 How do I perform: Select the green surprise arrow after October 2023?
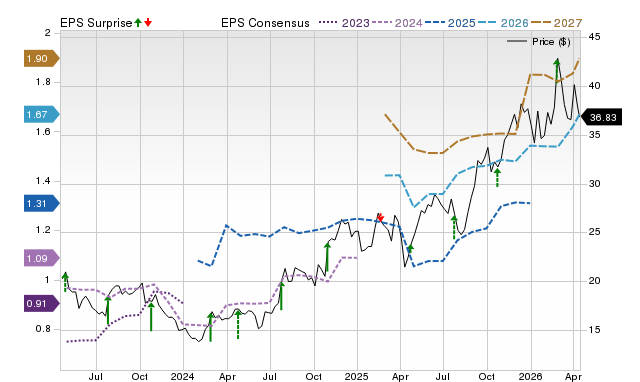pyautogui.click(x=151, y=316)
